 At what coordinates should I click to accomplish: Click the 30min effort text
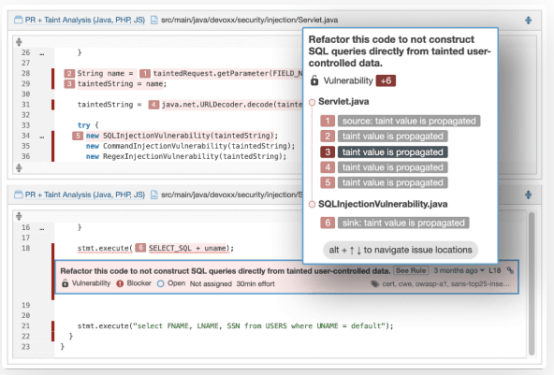255,284
